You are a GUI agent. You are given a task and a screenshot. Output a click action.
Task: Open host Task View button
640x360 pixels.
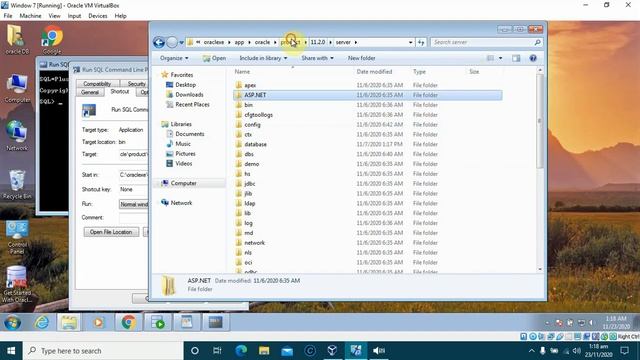tap(217, 351)
